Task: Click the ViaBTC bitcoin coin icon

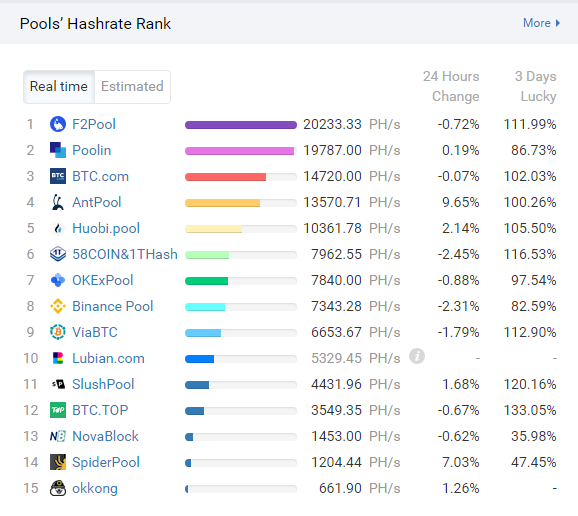Action: [x=58, y=332]
